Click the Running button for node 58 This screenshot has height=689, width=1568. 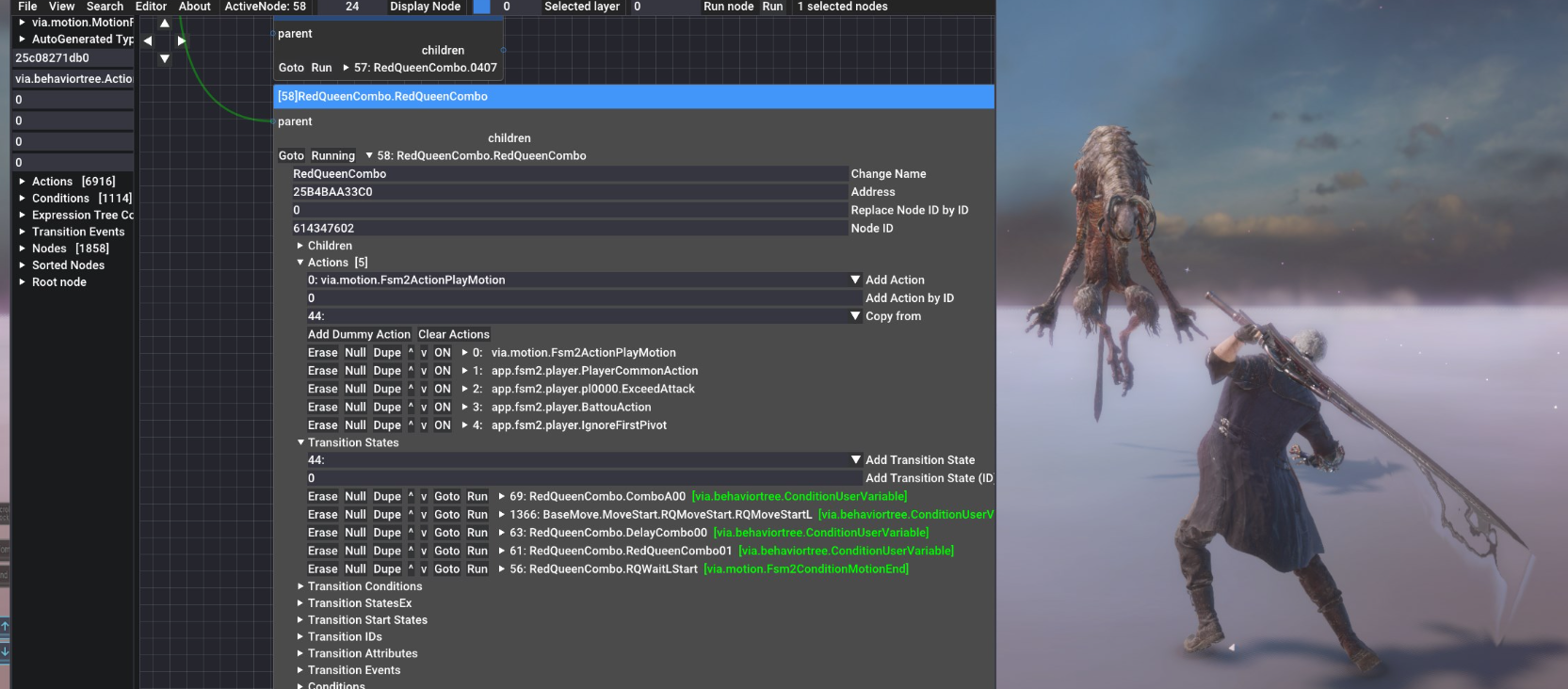click(x=333, y=156)
